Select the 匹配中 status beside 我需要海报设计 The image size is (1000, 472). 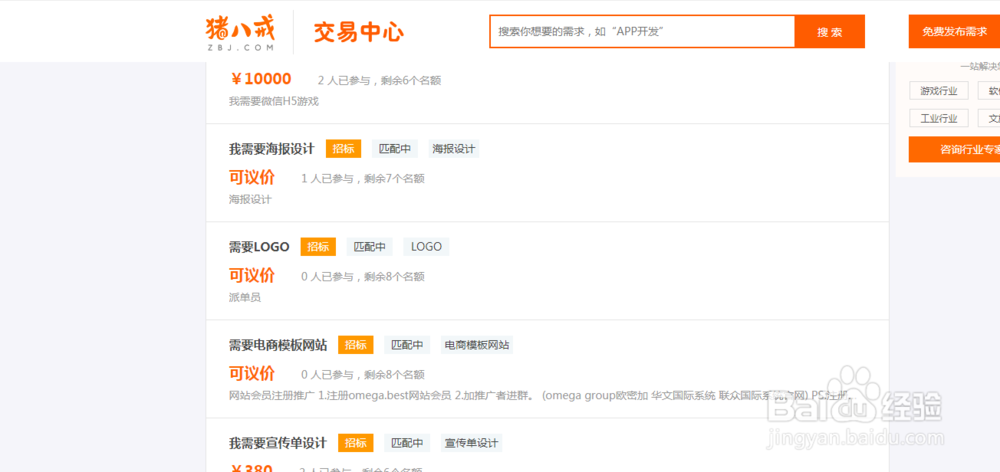click(395, 149)
